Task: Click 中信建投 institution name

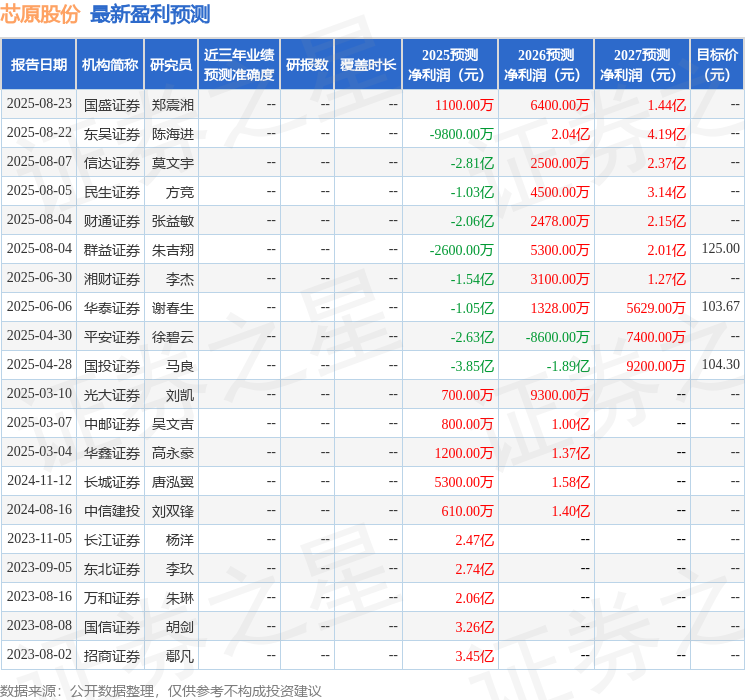Action: [112, 511]
